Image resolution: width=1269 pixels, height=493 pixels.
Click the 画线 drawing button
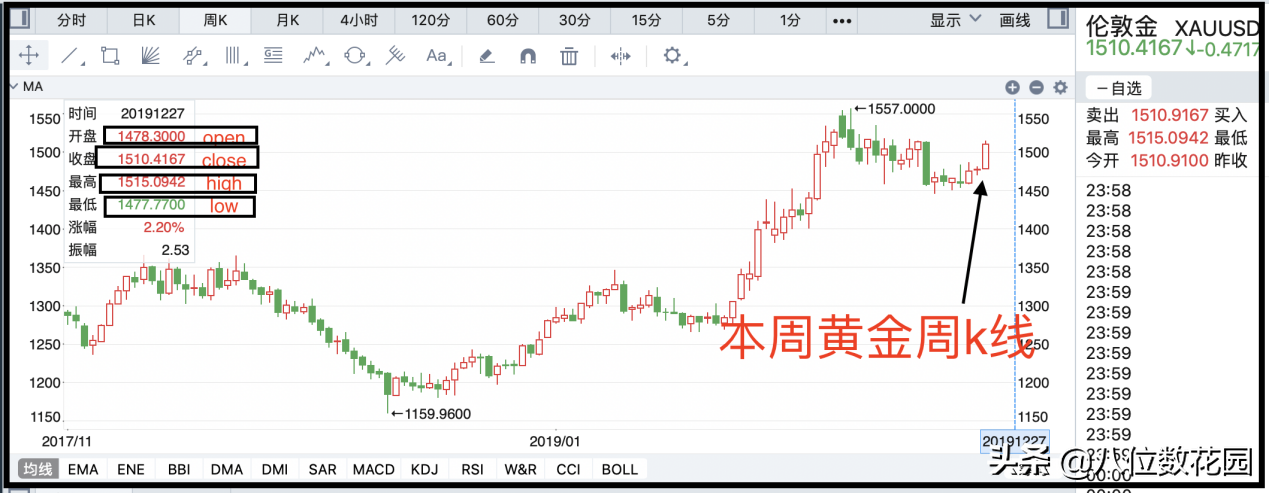1015,20
